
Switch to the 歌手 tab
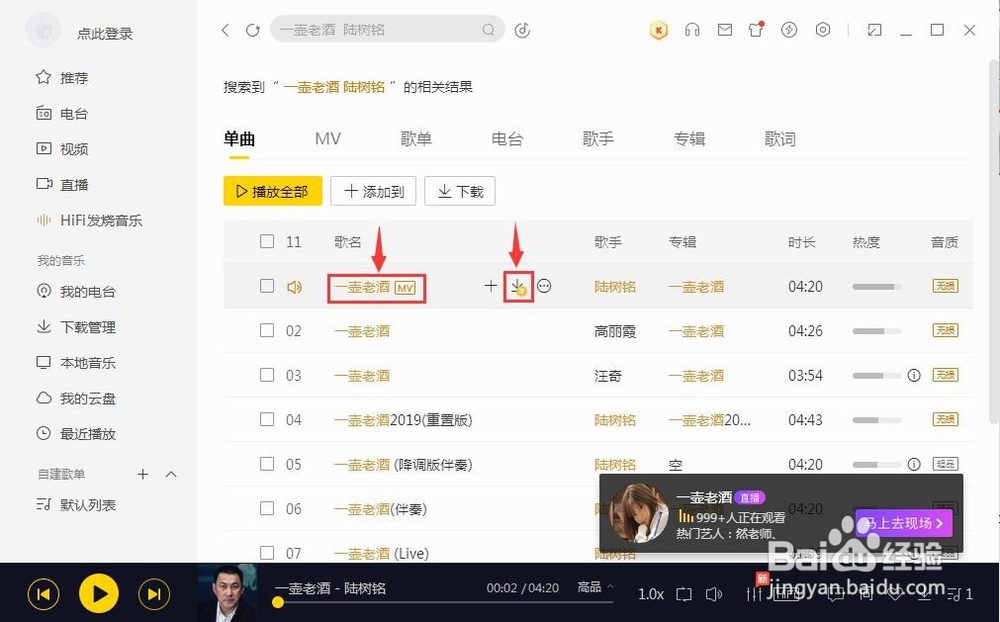pos(598,138)
